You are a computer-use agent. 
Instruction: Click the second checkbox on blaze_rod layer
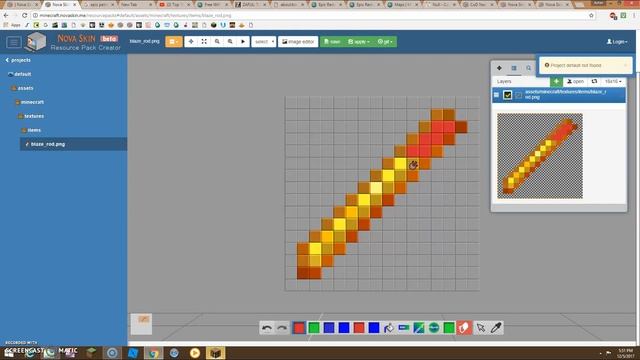518,95
